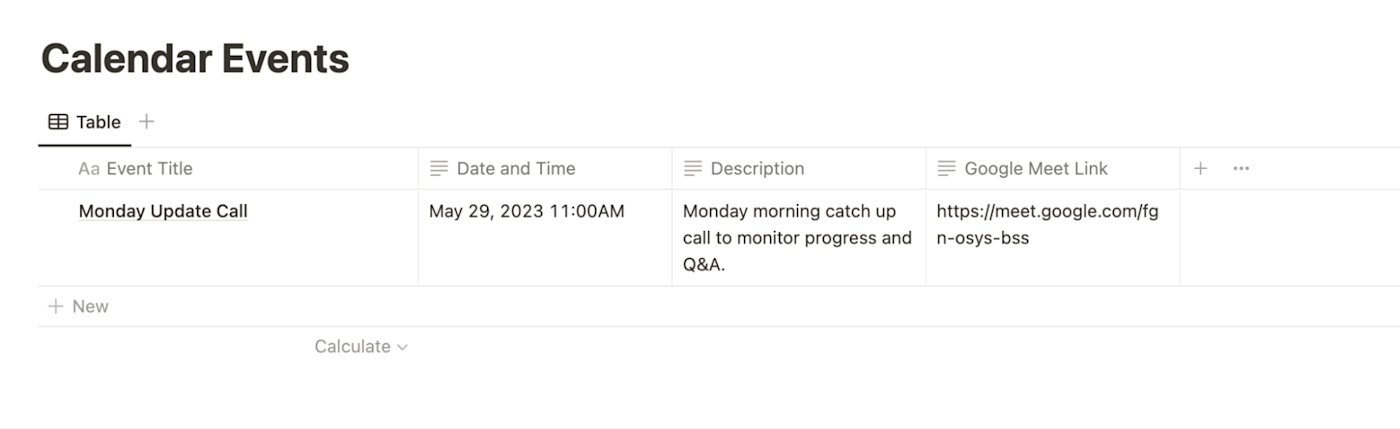
Task: Open the Calculate menu under Event Title
Action: click(x=352, y=347)
